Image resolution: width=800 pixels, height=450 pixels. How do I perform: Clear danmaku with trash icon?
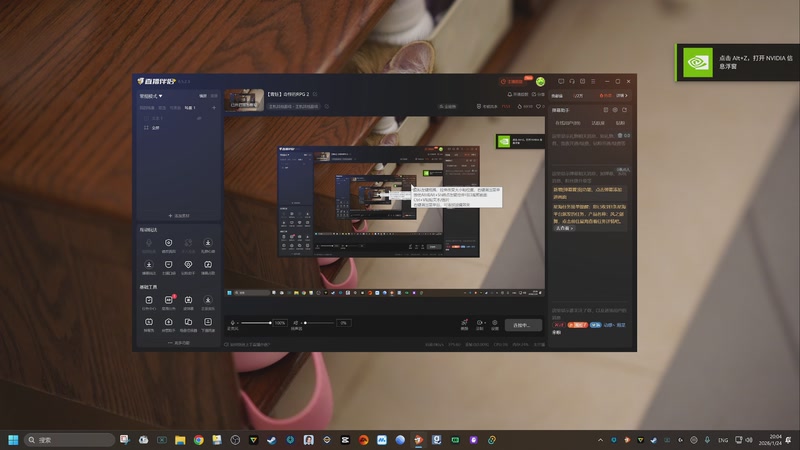click(x=620, y=135)
